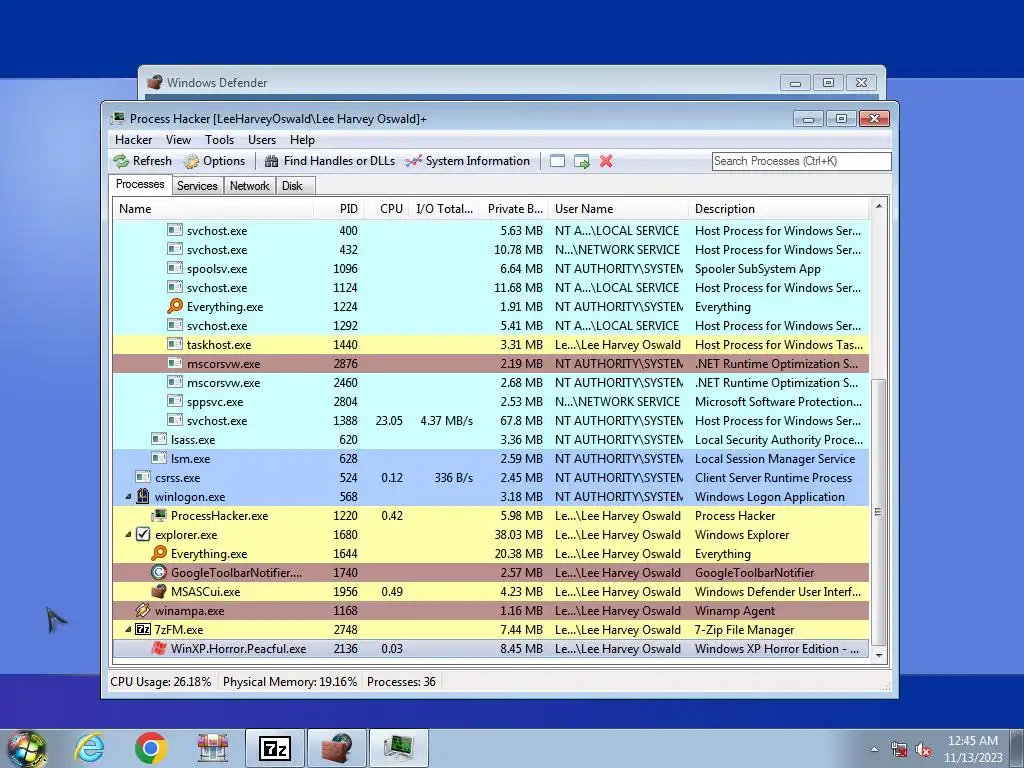
Task: Click the process list scroll up arrow
Action: (879, 206)
